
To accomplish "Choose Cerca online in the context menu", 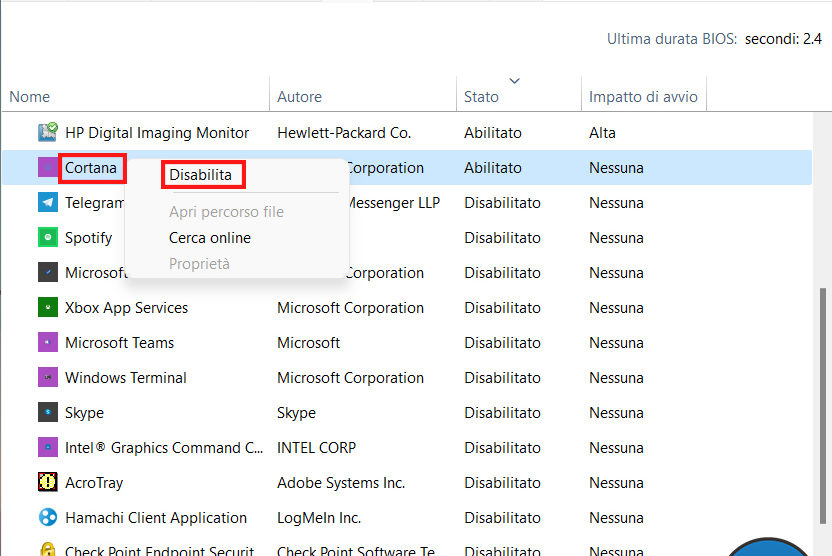I will (210, 238).
